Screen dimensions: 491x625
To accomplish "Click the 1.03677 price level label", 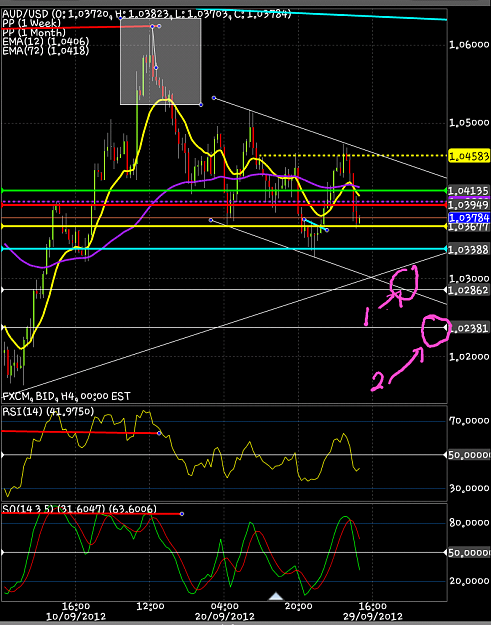I will (469, 227).
